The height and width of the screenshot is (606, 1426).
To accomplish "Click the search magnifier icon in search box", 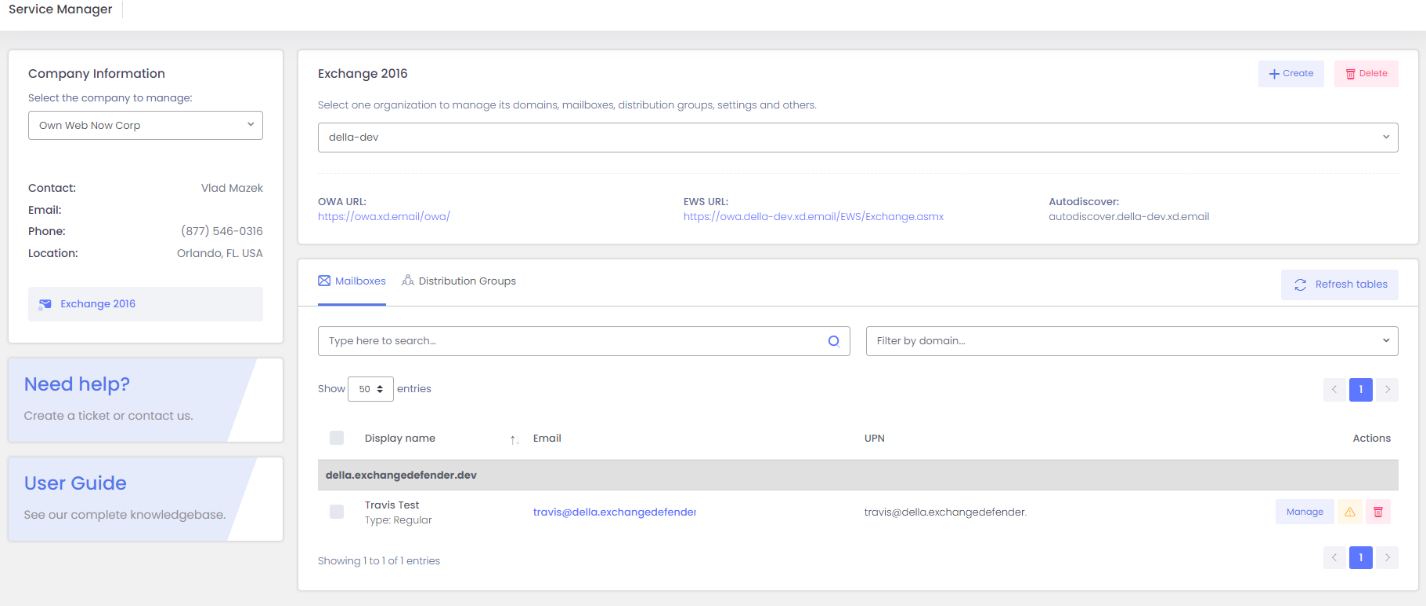I will [x=833, y=341].
